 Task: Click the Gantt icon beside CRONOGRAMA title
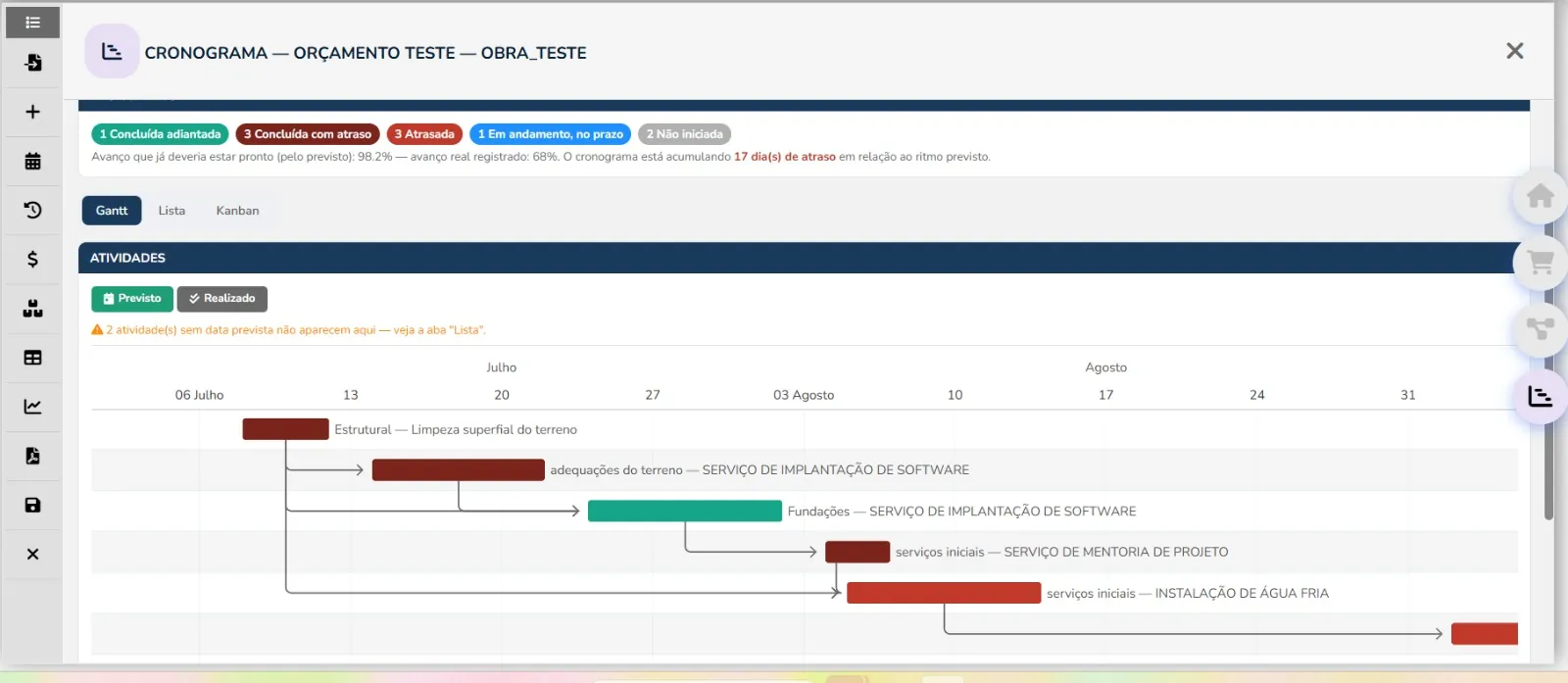(x=112, y=51)
